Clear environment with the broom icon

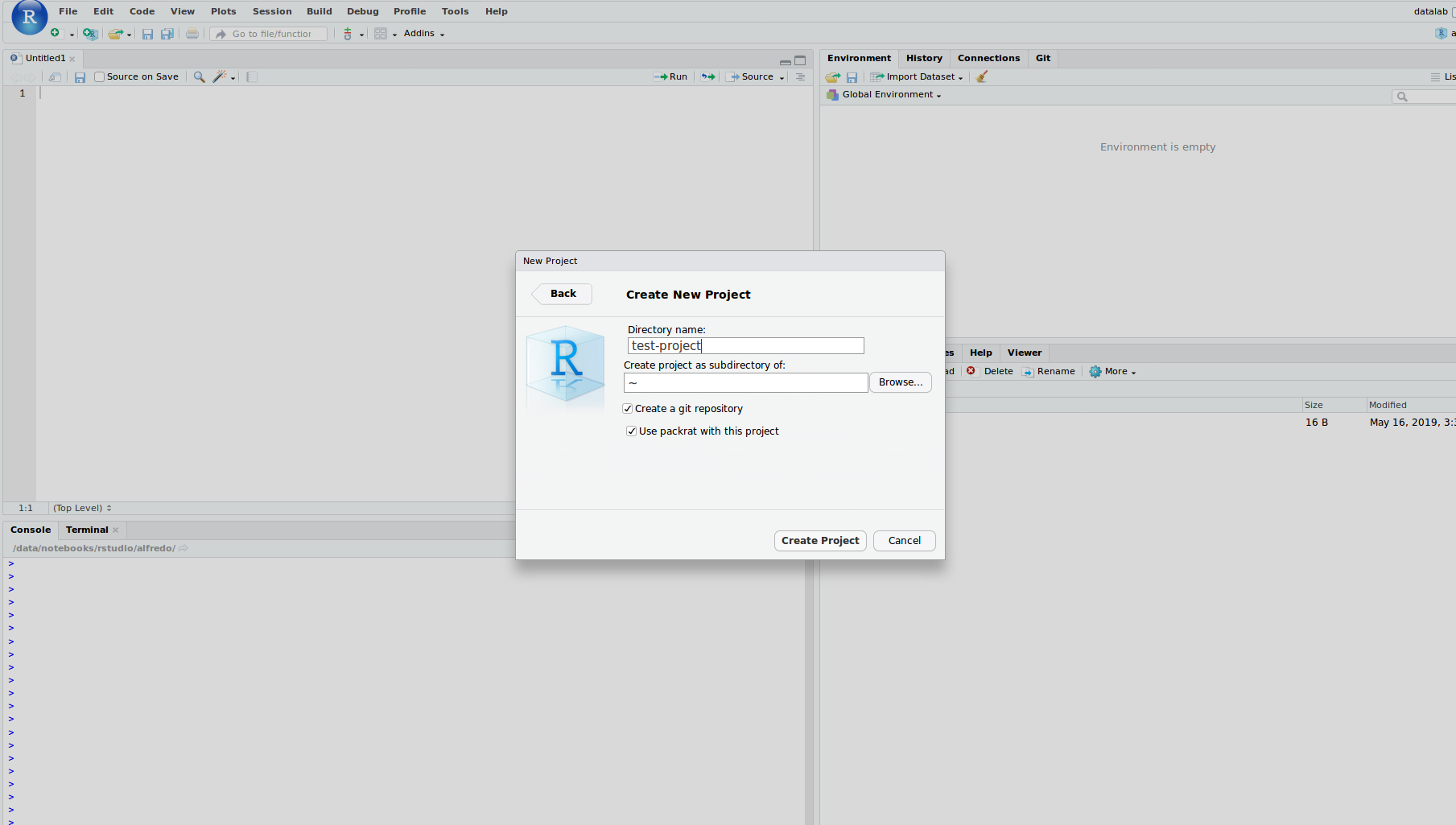point(982,77)
